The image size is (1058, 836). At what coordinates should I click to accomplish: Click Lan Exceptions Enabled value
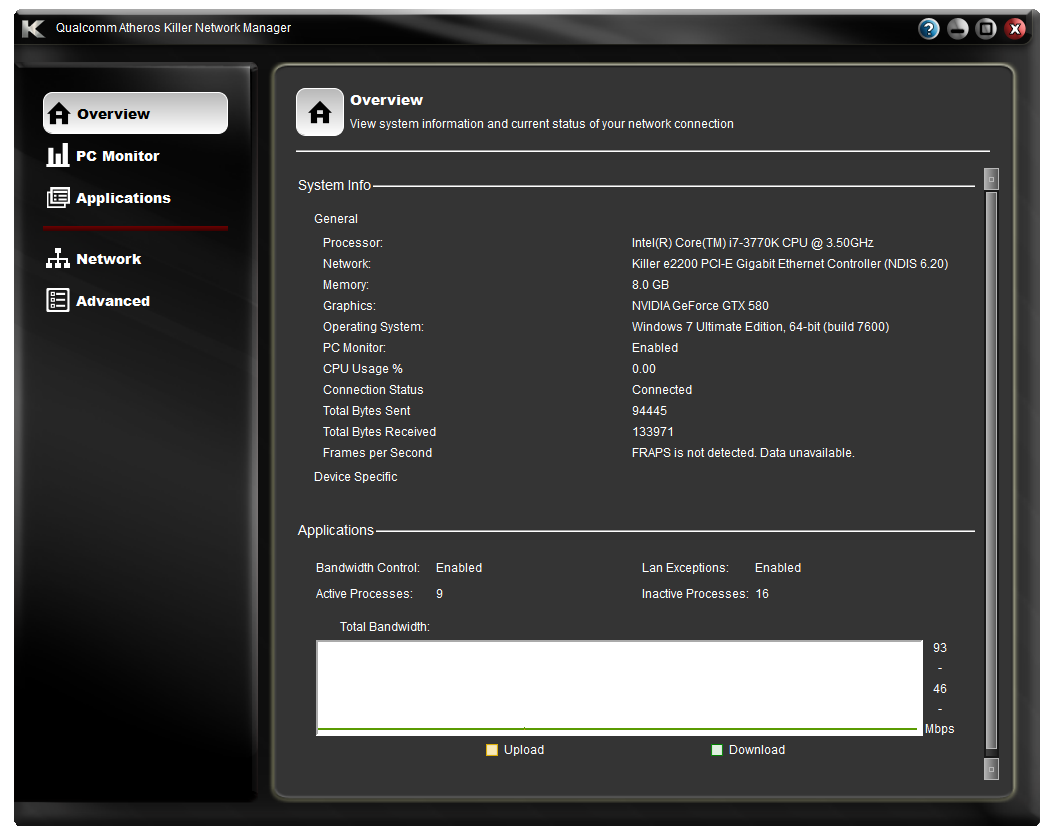pos(778,567)
